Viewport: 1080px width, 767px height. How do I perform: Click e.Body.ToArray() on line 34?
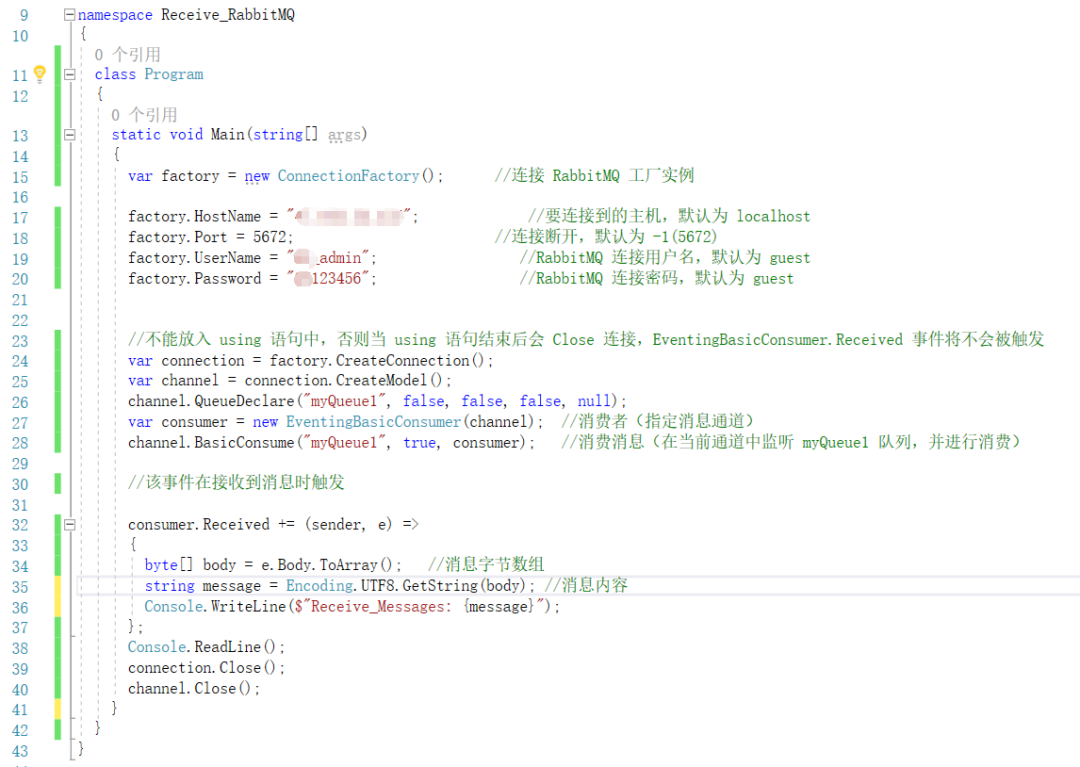coord(327,565)
